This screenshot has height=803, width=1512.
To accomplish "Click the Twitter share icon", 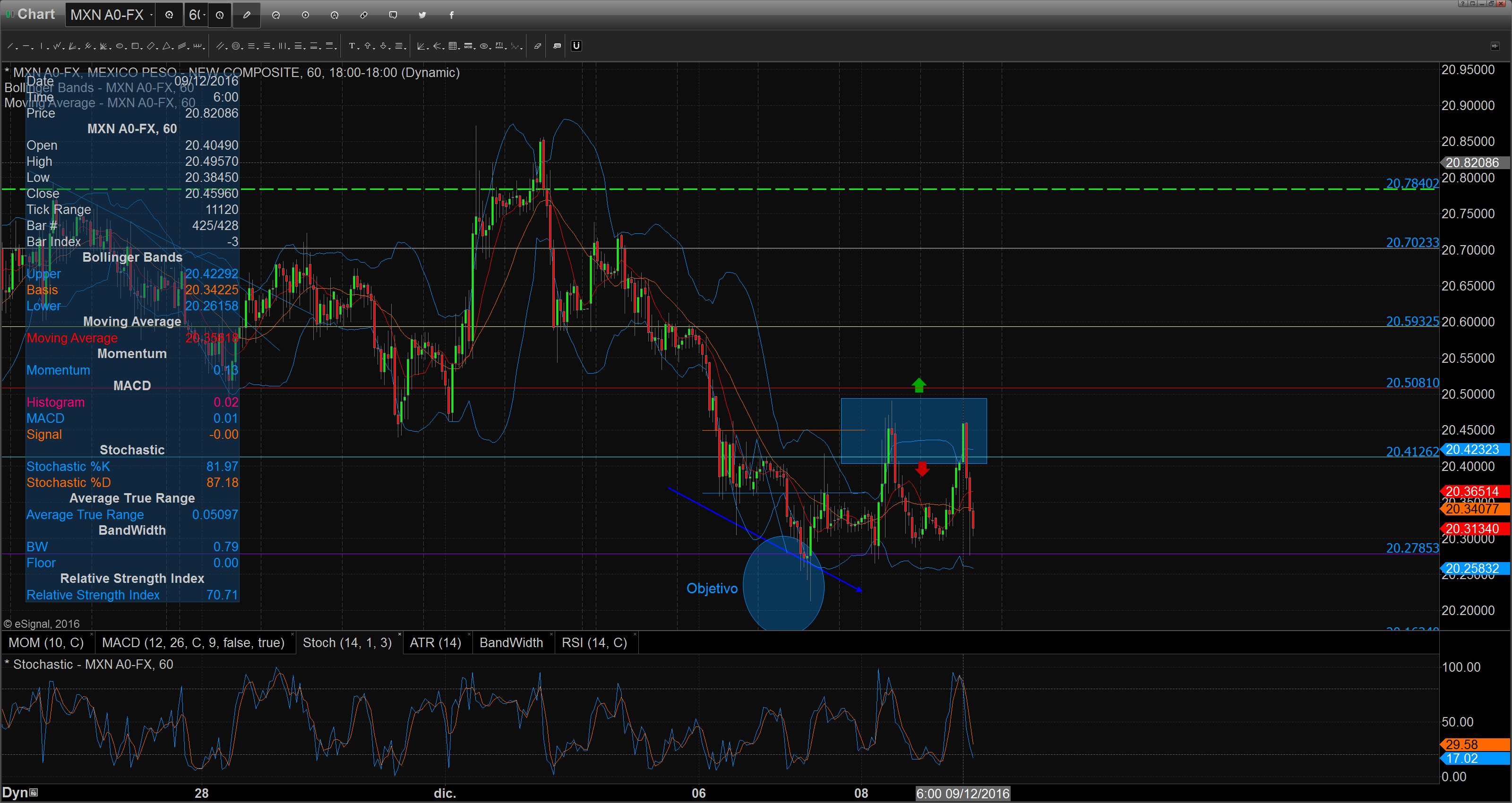I will pos(422,15).
